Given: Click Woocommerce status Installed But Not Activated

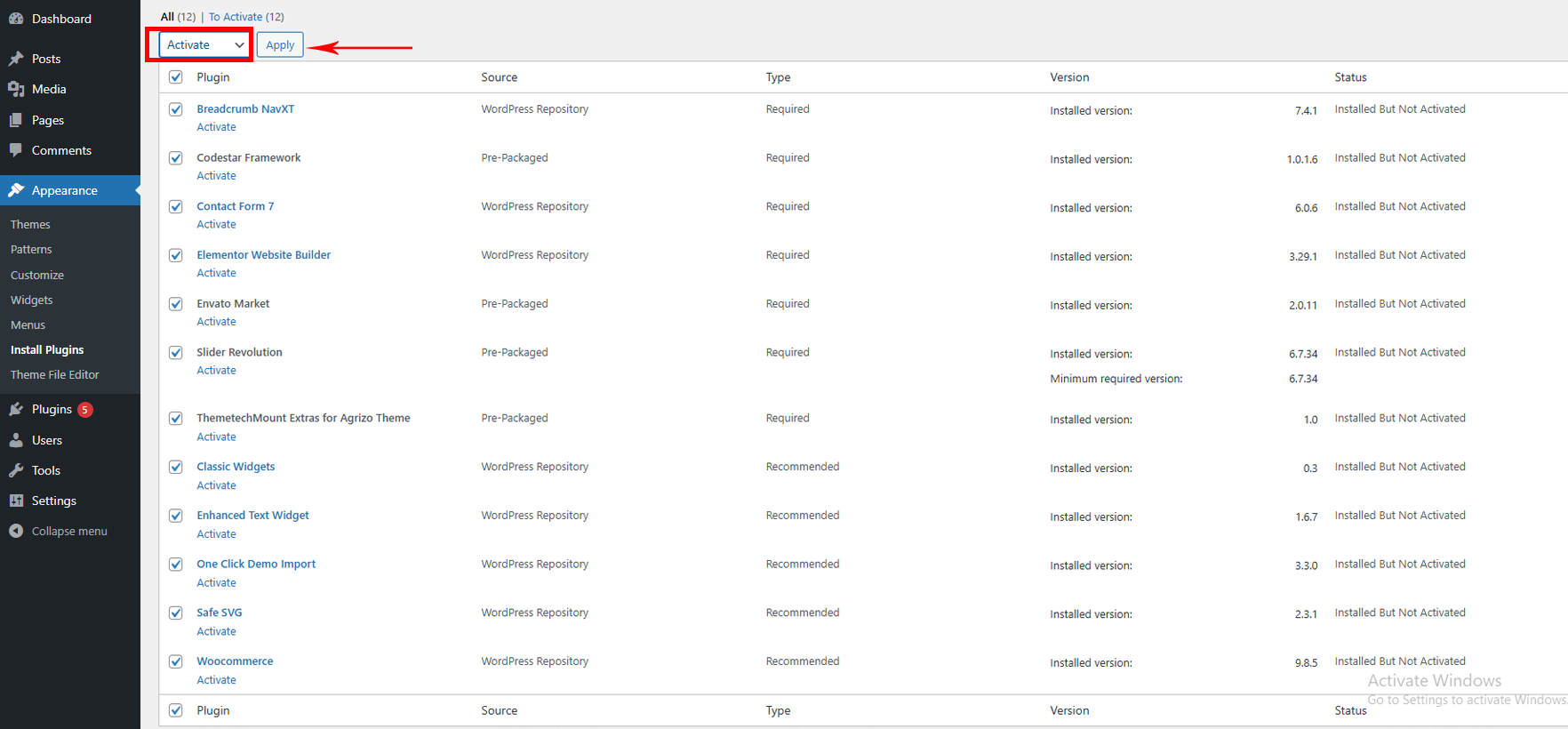Looking at the screenshot, I should click(1400, 661).
